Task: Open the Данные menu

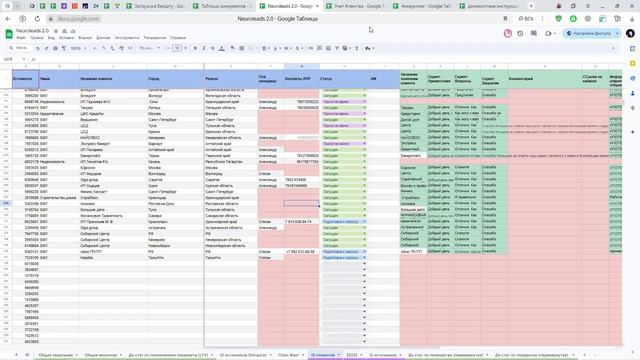Action: tap(103, 38)
